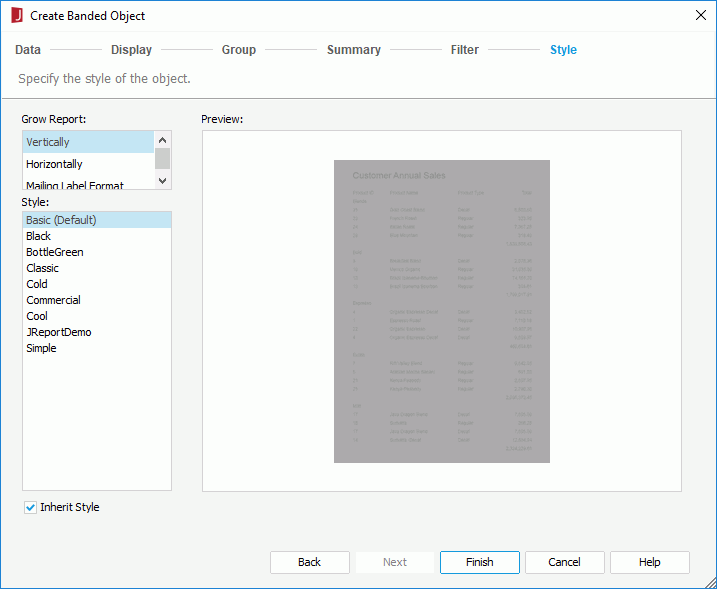Select Vertically in Grow Report list
Image resolution: width=717 pixels, height=589 pixels.
[88, 142]
